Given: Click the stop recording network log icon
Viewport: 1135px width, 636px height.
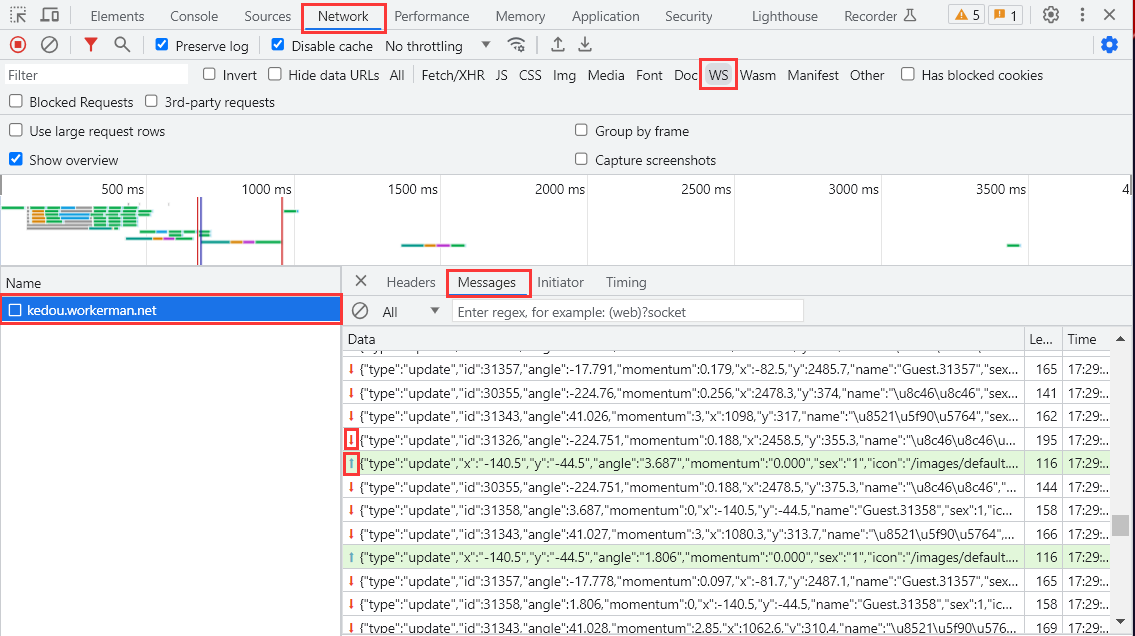Looking at the screenshot, I should (x=18, y=45).
